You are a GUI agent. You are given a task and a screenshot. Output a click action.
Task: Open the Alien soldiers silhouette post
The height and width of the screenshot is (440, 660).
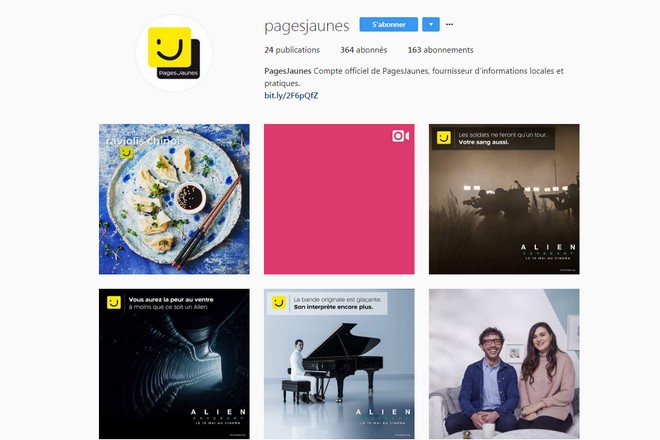(504, 199)
